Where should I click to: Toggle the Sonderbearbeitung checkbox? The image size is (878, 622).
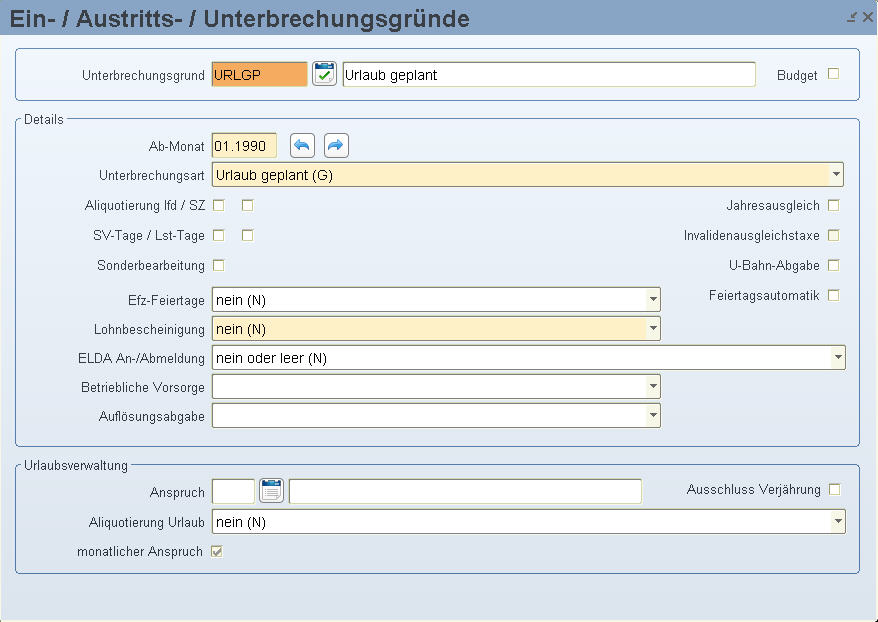click(x=219, y=265)
